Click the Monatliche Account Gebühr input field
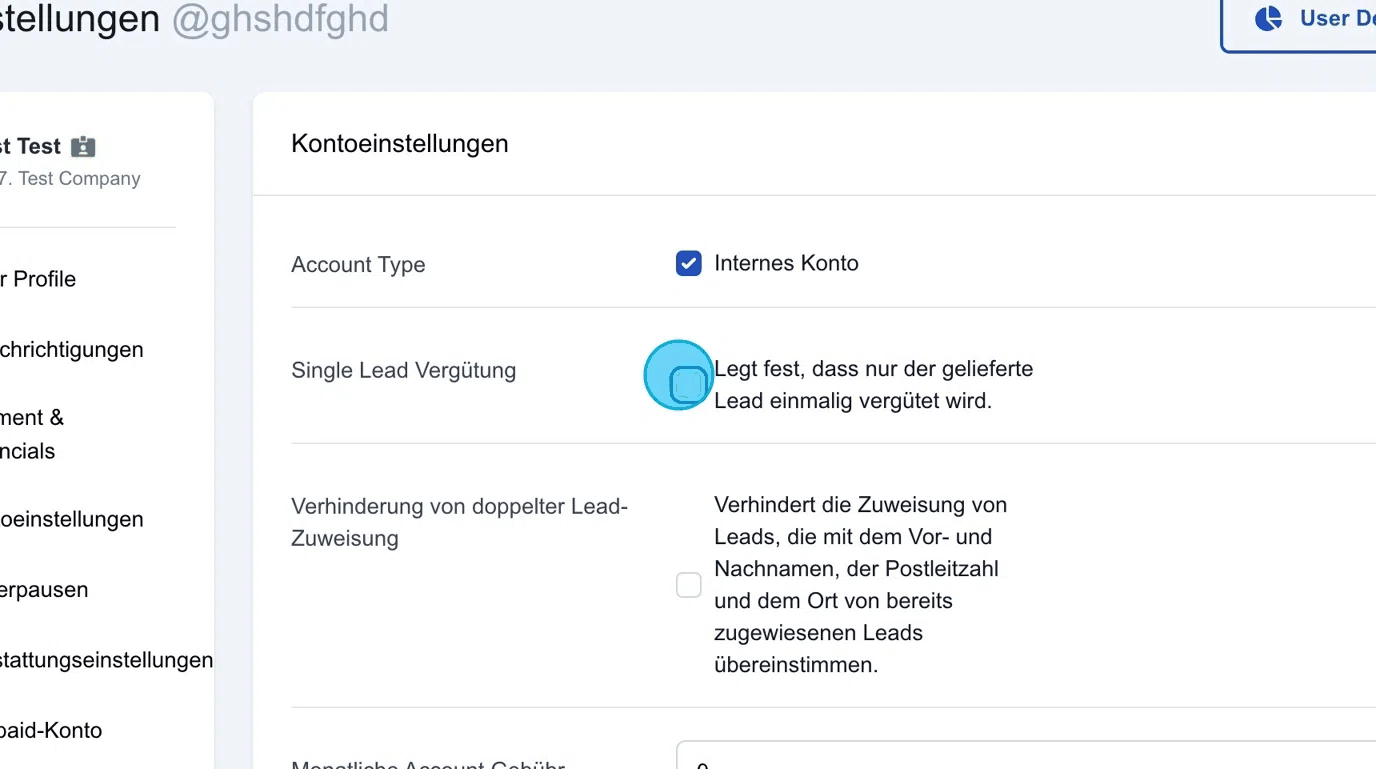Image resolution: width=1376 pixels, height=769 pixels. pos(1026,755)
